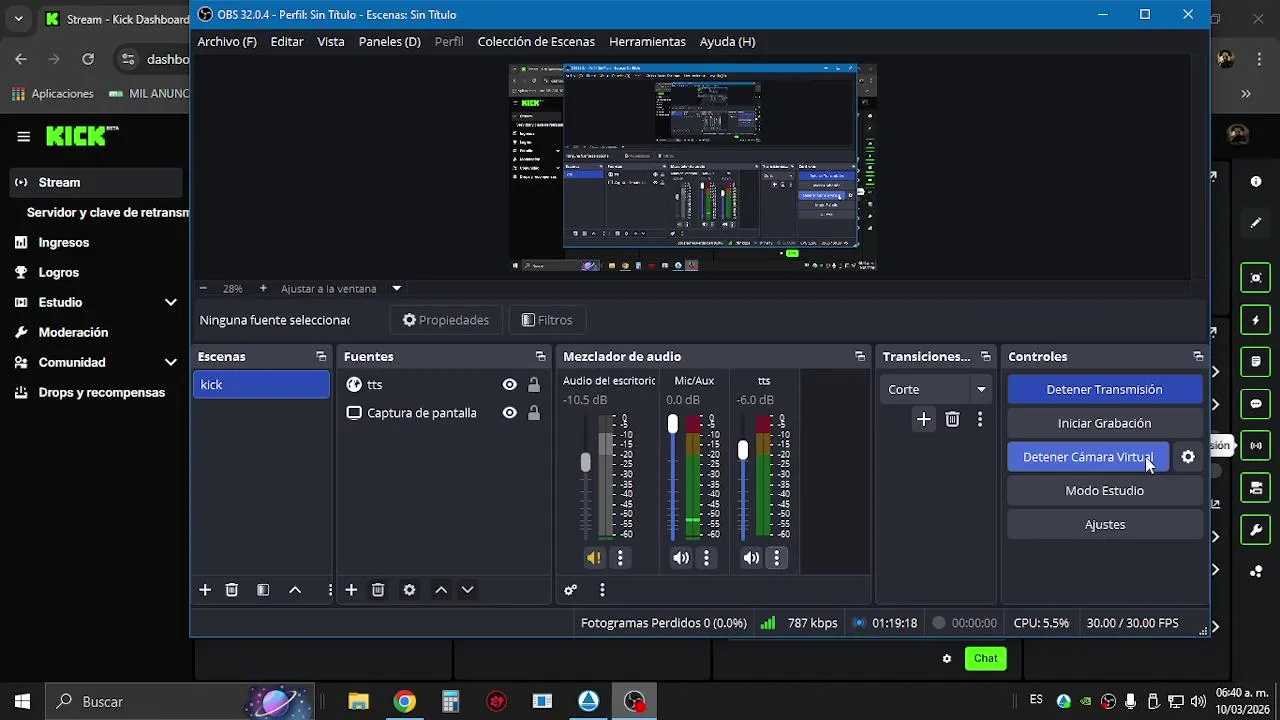Open the extra options dots in the Escenas toolbar
The image size is (1280, 720).
[328, 590]
